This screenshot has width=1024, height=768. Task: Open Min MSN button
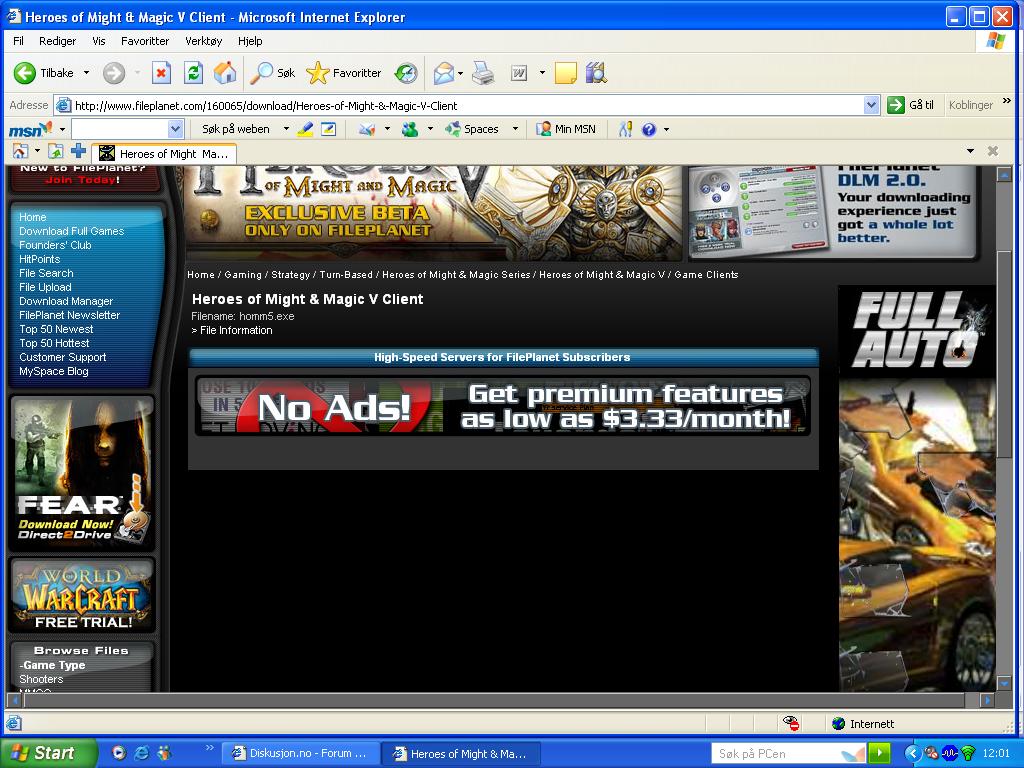(x=566, y=129)
